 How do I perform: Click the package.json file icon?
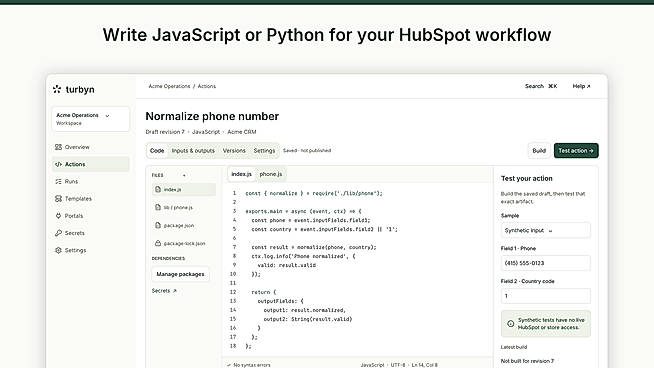pyautogui.click(x=158, y=225)
